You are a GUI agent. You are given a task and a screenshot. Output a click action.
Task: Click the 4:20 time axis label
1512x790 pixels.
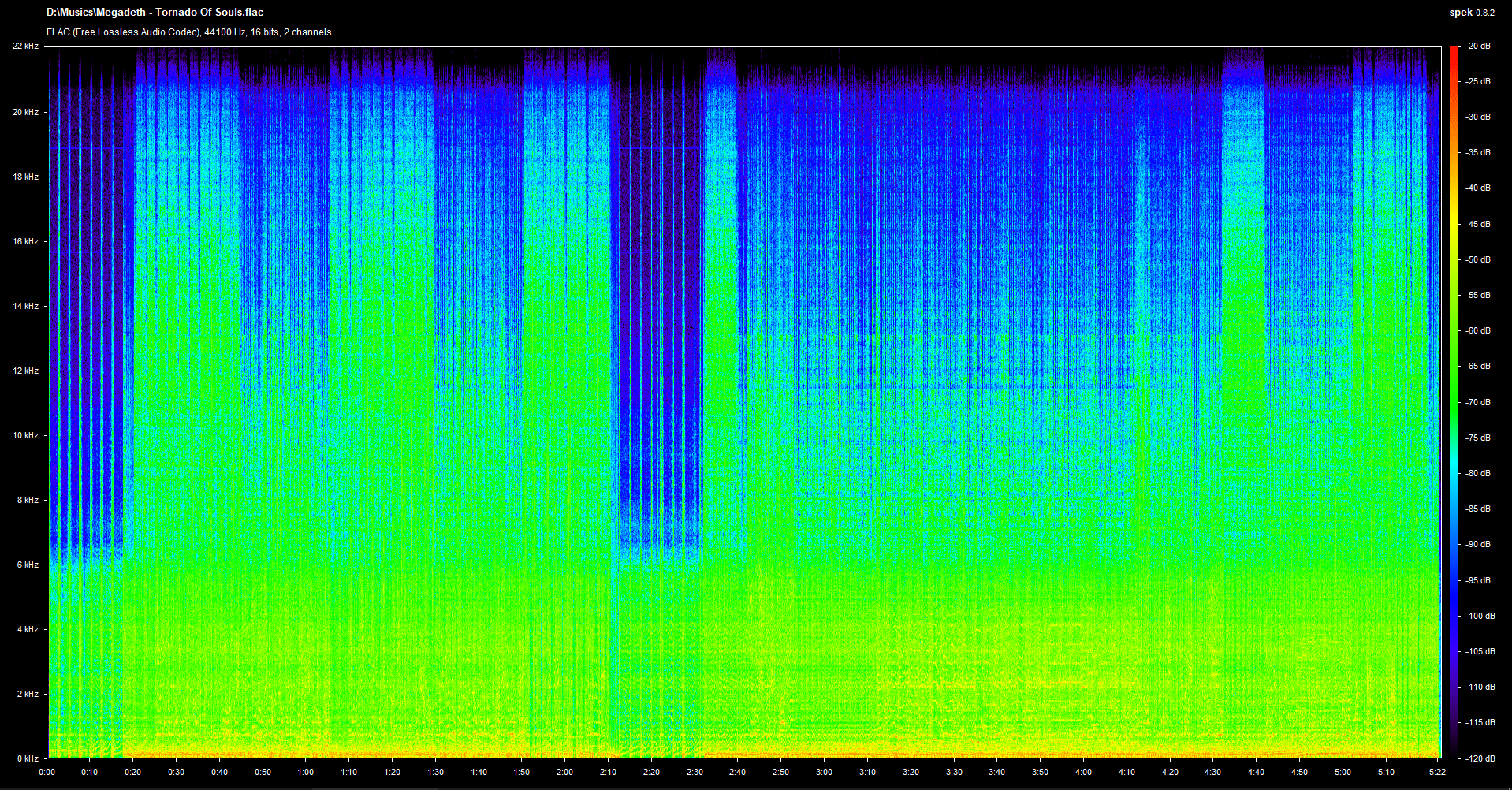(1171, 773)
